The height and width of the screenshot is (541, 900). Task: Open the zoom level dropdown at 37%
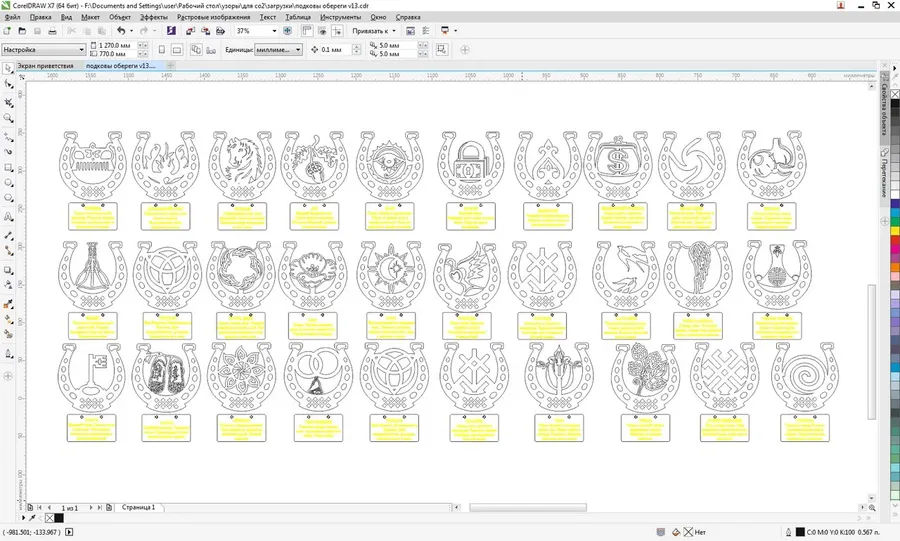coord(274,31)
